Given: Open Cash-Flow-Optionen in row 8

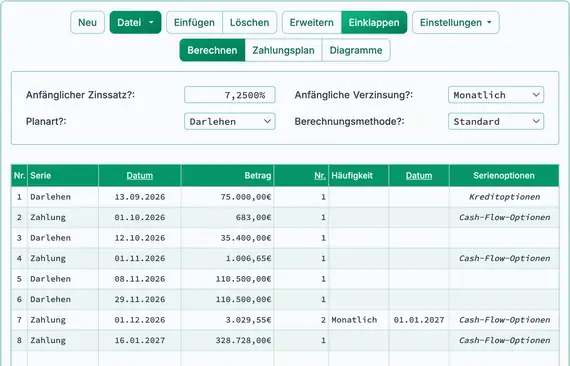Looking at the screenshot, I should (504, 340).
